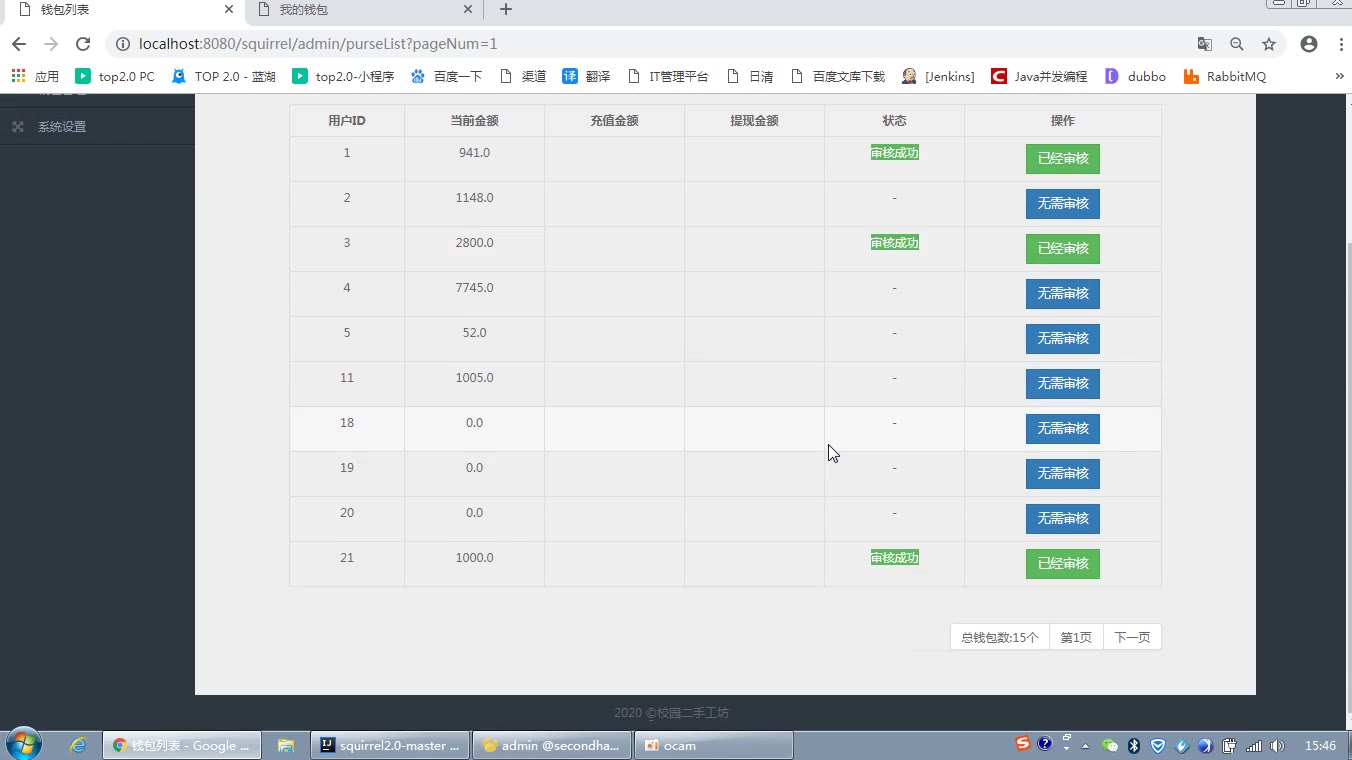Open Java并发编程 bookmark
This screenshot has height=760, width=1352.
(1039, 76)
